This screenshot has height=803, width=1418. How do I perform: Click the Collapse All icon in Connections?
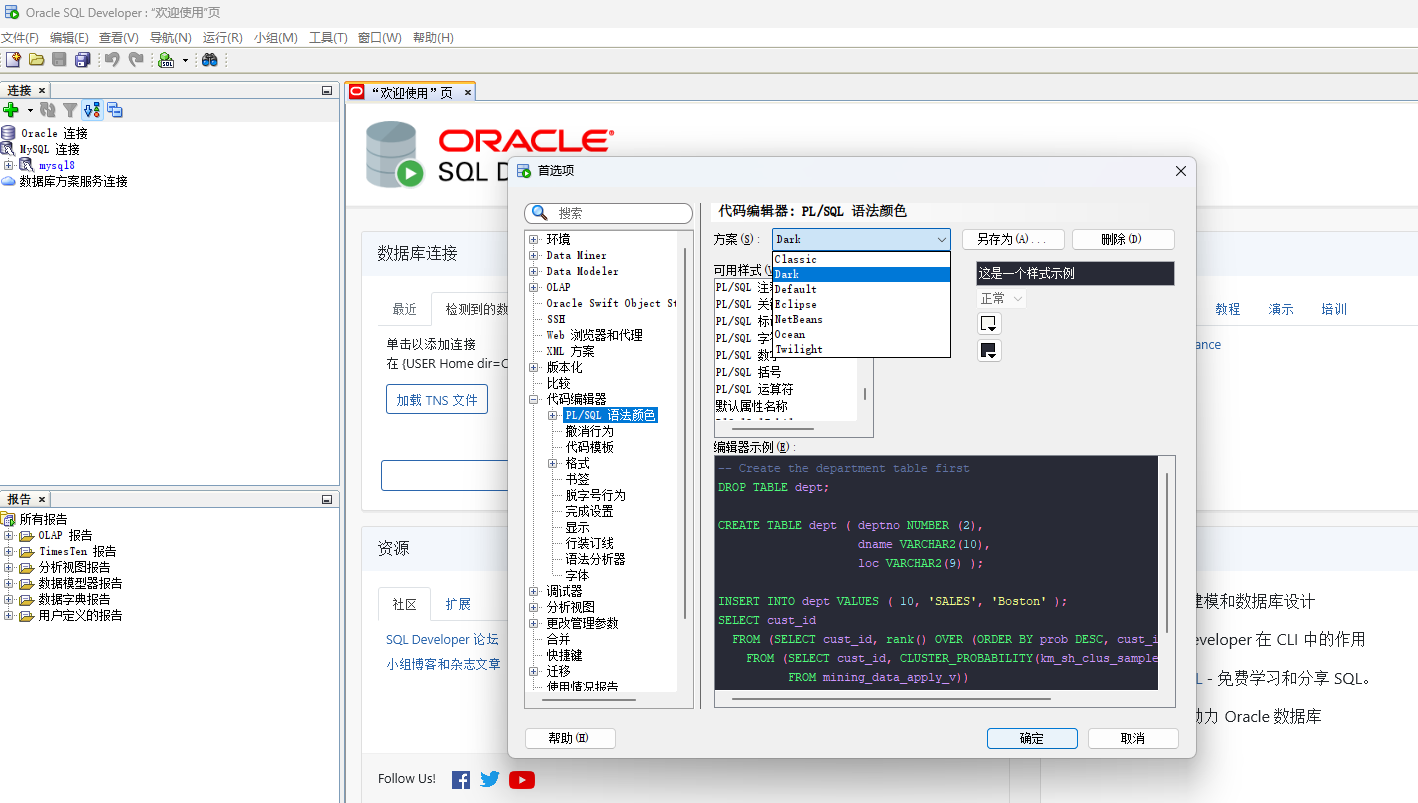(115, 110)
